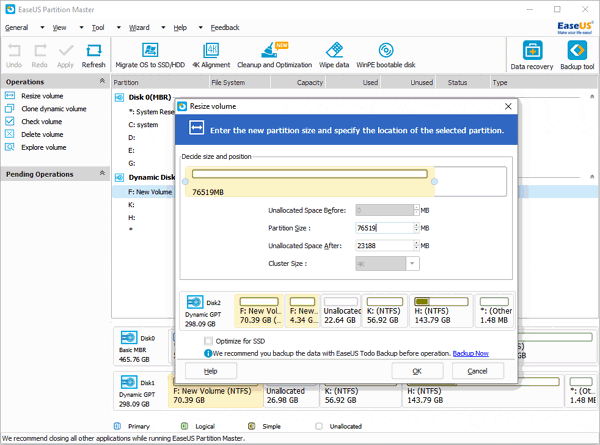Open the General menu
600x445 pixels.
coord(16,28)
